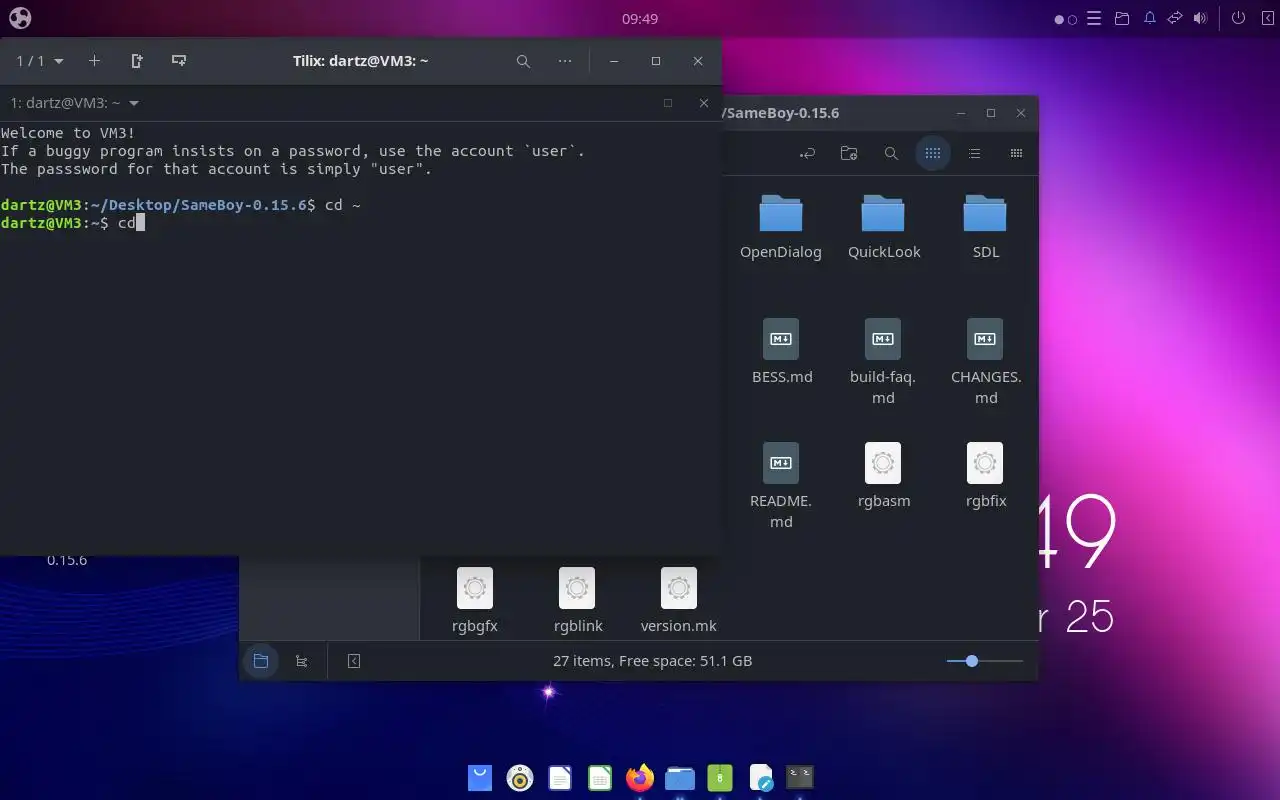
Task: Select the CHANGES.md file
Action: (986, 362)
